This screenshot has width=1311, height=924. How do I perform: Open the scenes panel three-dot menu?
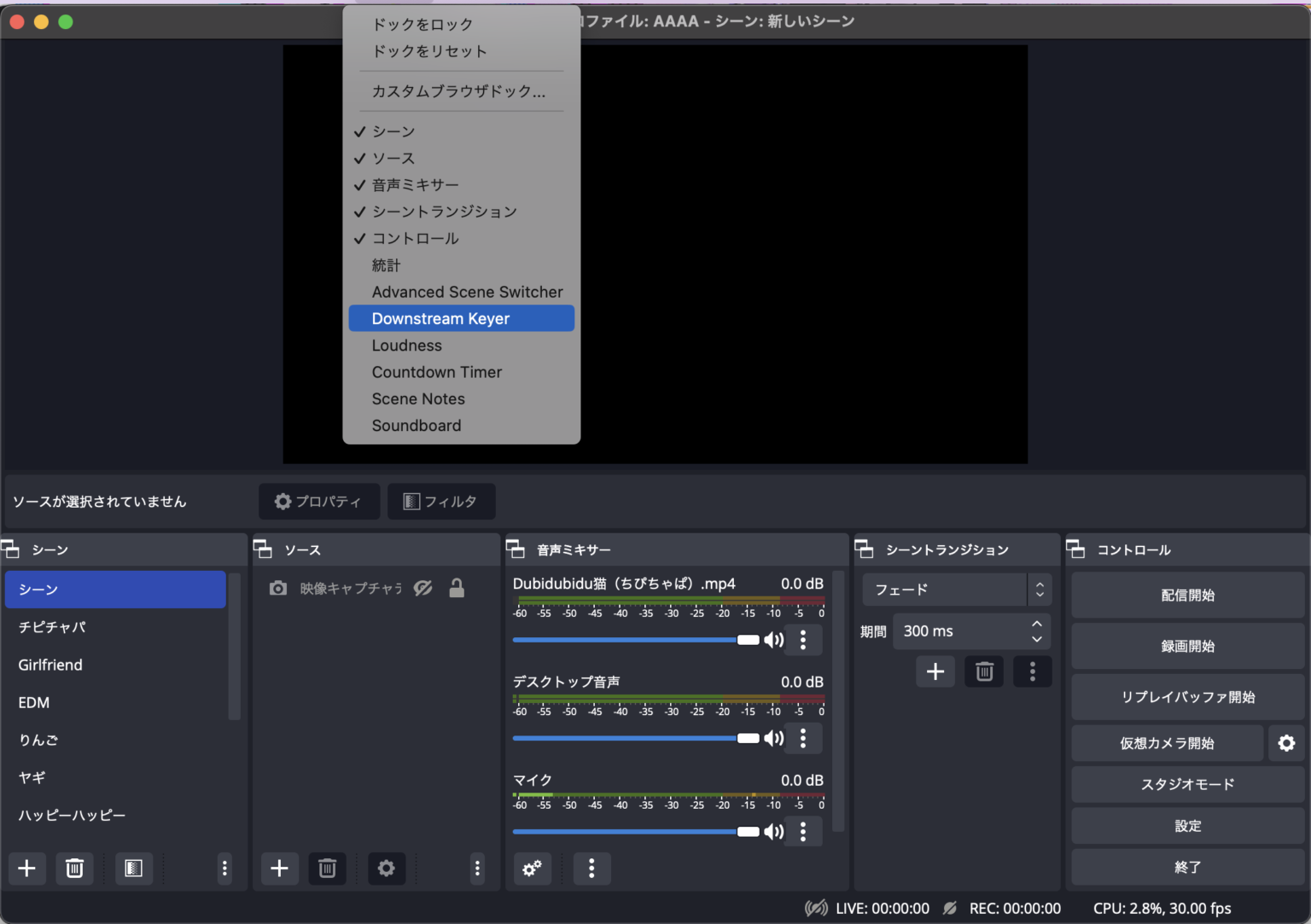[x=224, y=868]
